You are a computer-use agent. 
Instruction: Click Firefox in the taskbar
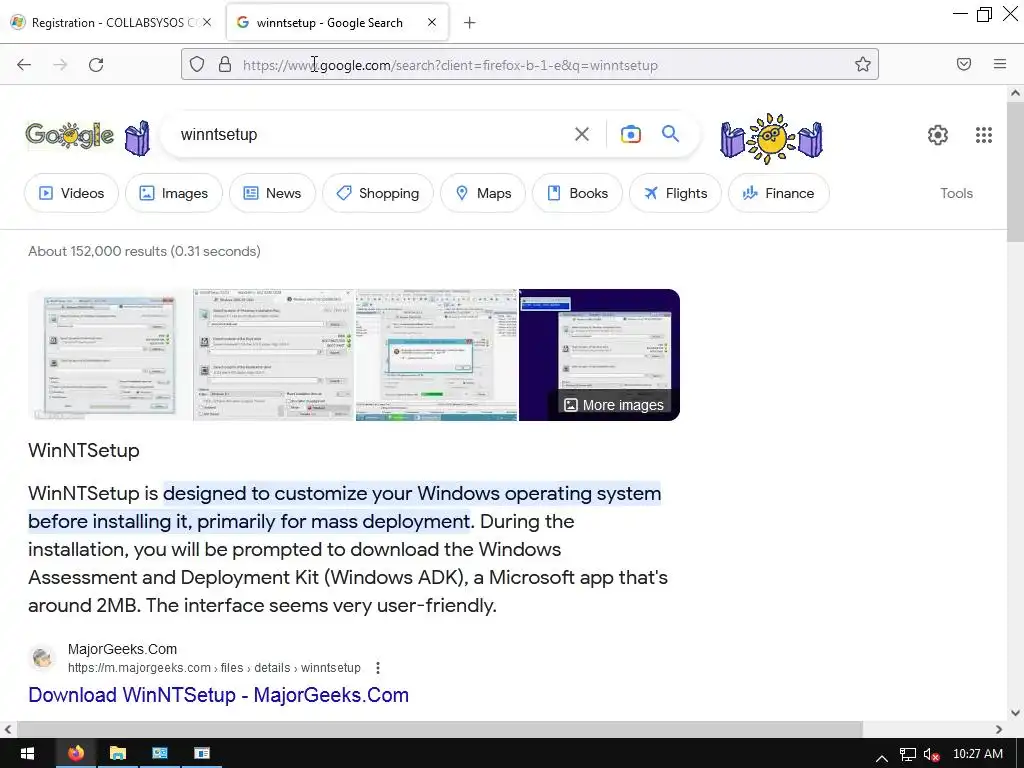click(x=76, y=754)
